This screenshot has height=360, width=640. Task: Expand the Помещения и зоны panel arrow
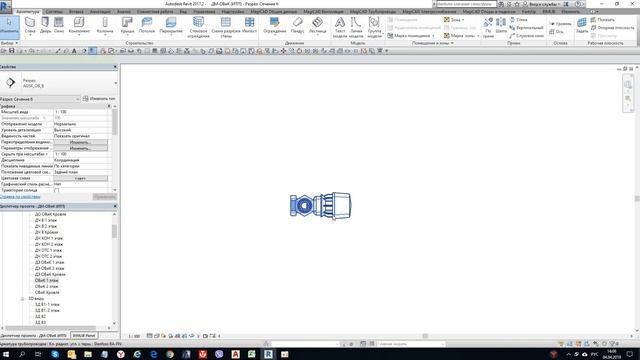(x=452, y=43)
